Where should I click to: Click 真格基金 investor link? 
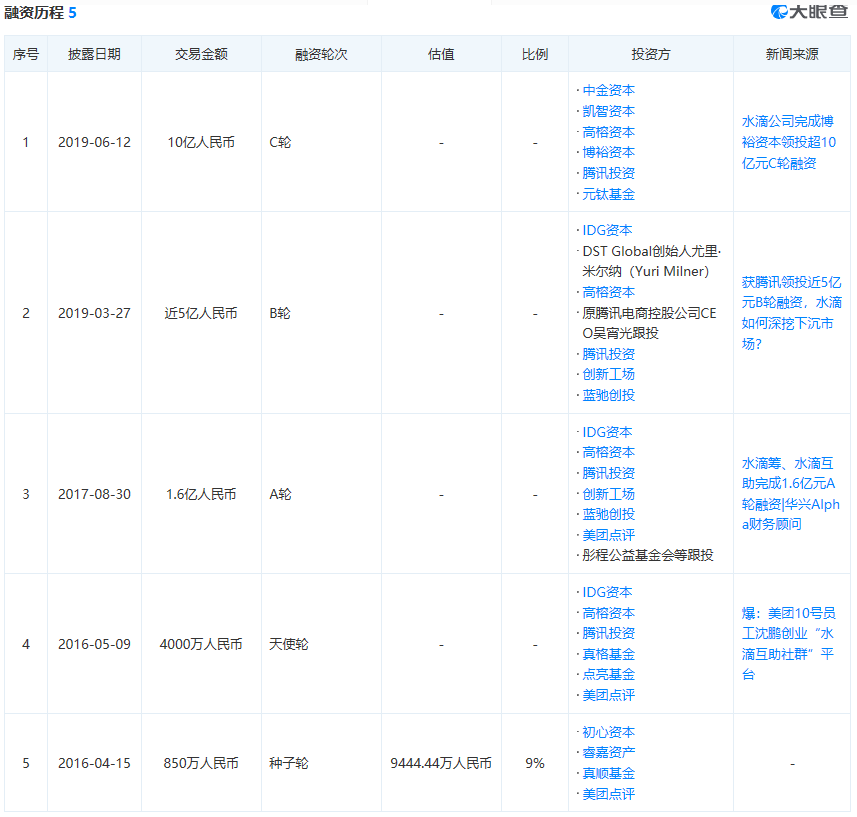click(608, 654)
